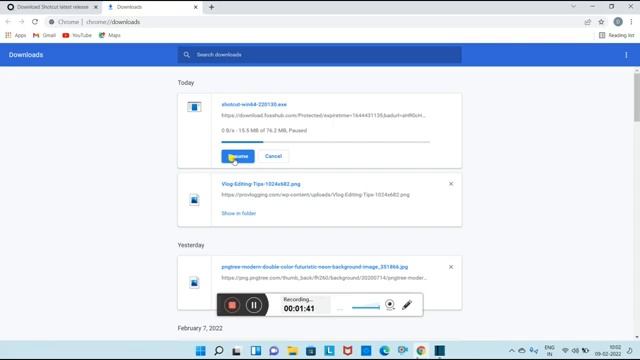Image resolution: width=640 pixels, height=360 pixels.
Task: Open Vlog-Editing-Tips-1024x682.png file link
Action: (x=261, y=184)
